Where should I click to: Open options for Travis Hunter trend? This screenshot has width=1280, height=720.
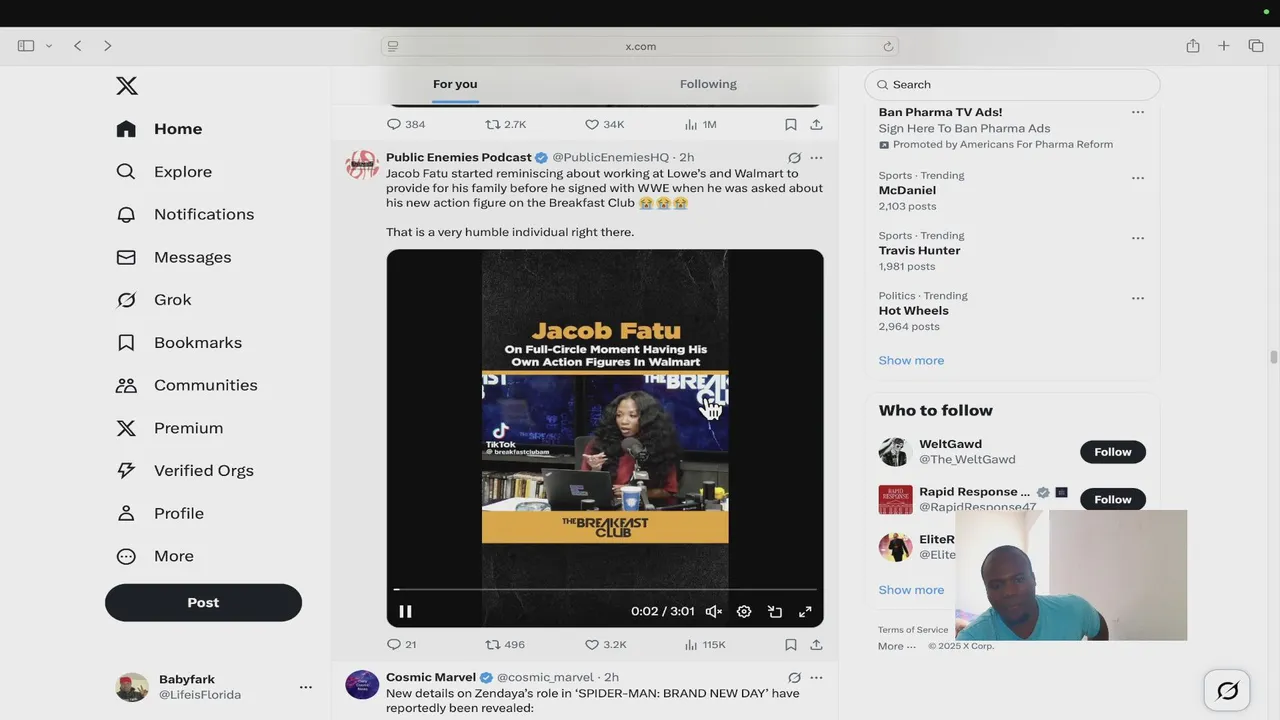coord(1137,238)
